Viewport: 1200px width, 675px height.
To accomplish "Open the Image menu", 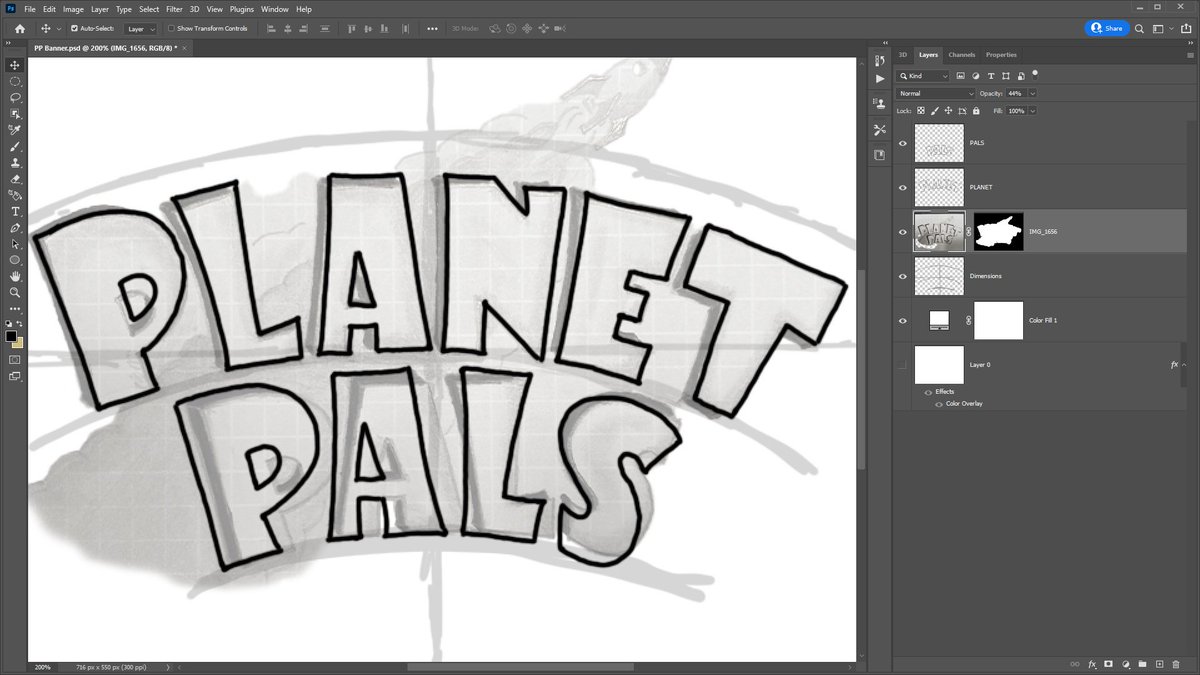I will tap(73, 9).
